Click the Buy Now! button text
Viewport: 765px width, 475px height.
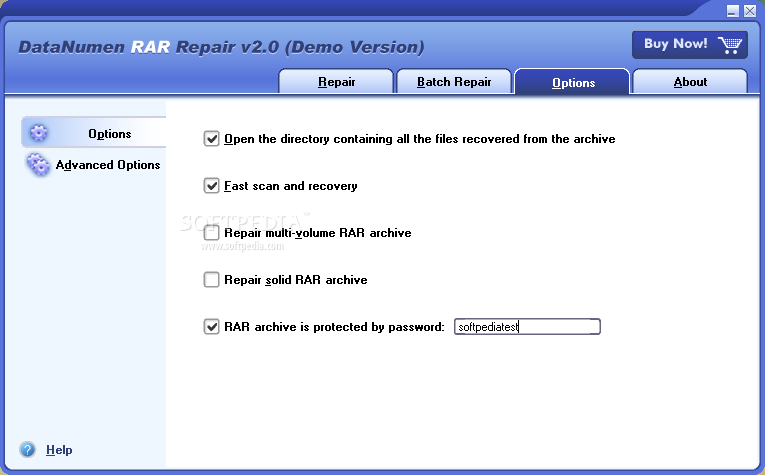(x=675, y=43)
